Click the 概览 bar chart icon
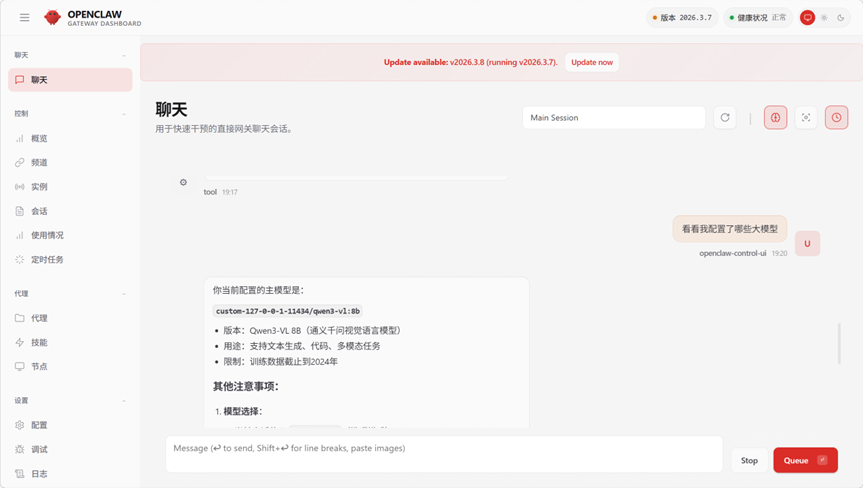This screenshot has height=488, width=863. tap(20, 138)
